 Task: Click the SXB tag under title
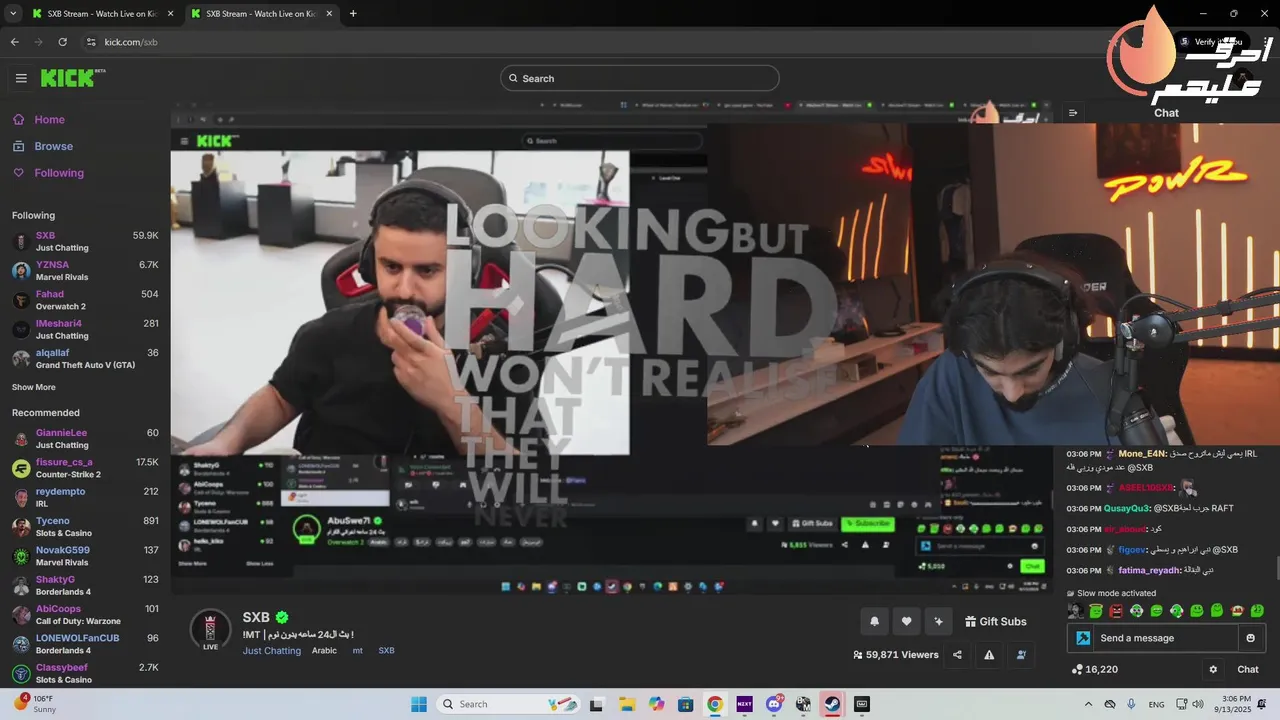click(x=386, y=651)
